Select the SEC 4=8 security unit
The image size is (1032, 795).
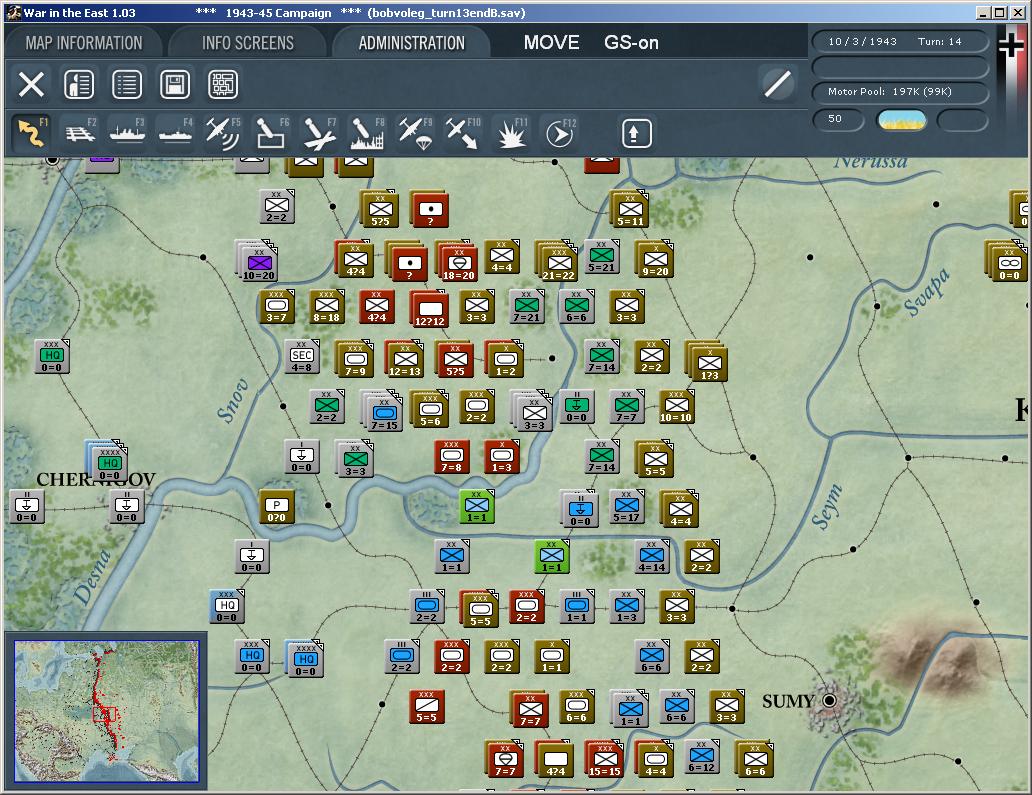click(302, 356)
